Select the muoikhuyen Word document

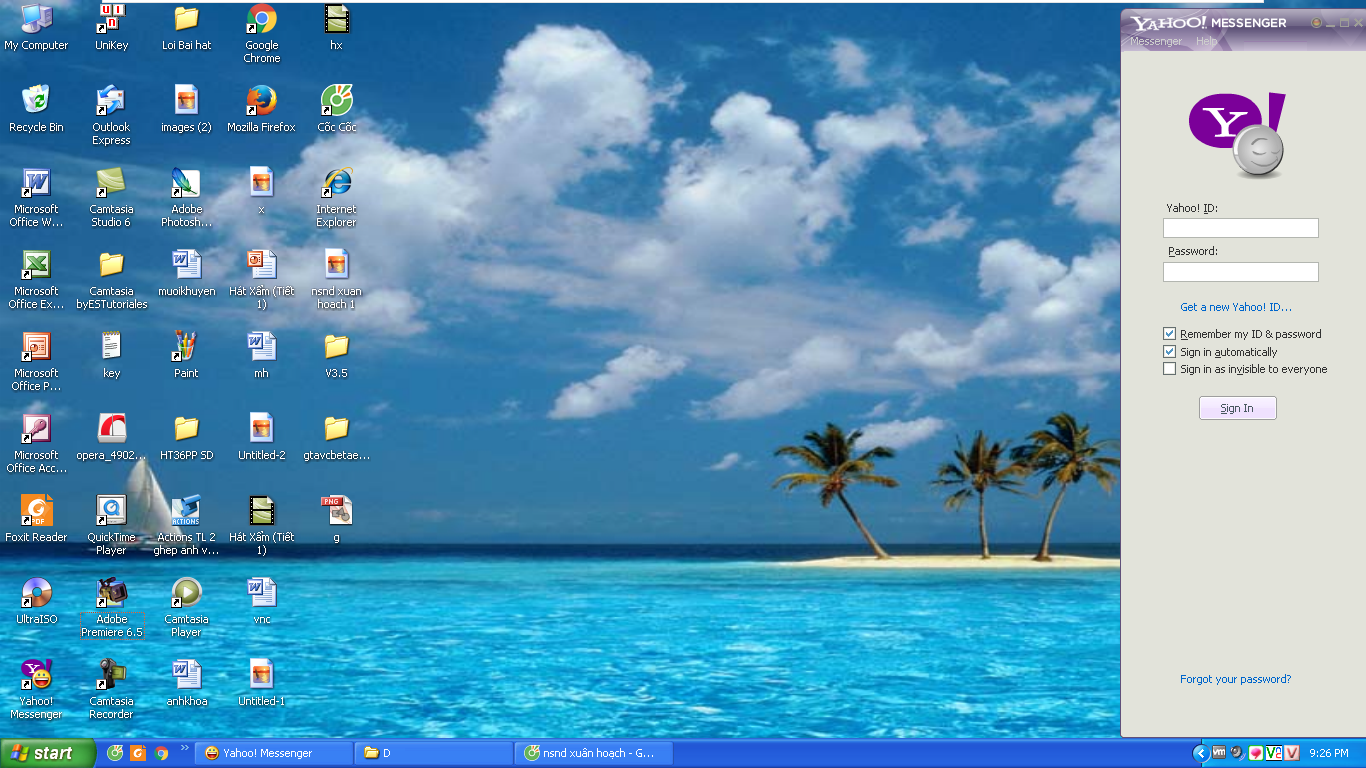(x=186, y=274)
